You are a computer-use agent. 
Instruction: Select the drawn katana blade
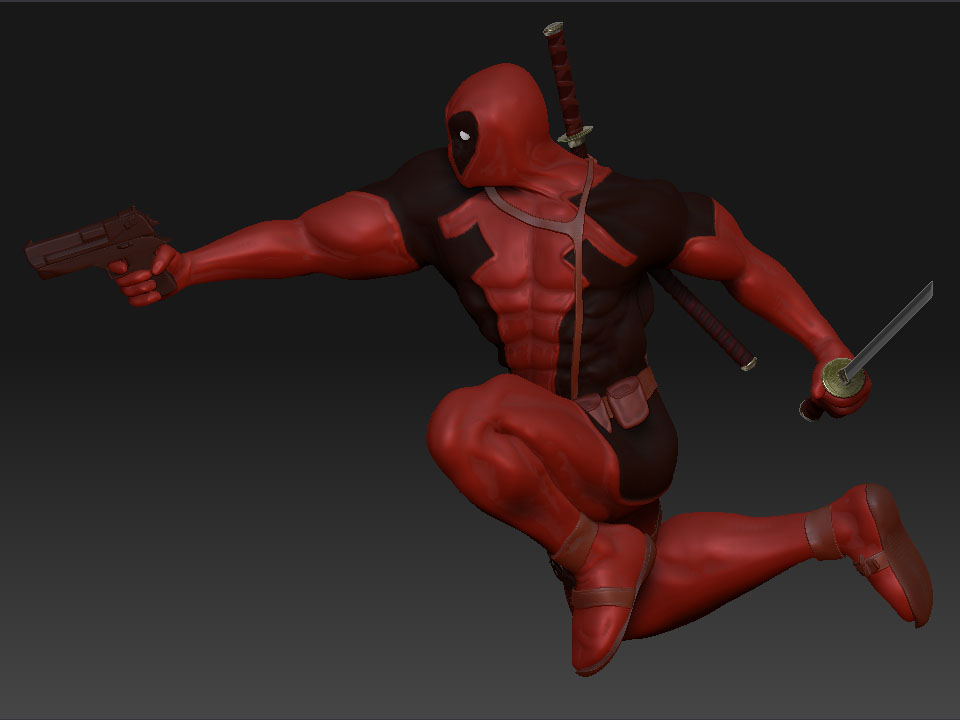point(891,331)
